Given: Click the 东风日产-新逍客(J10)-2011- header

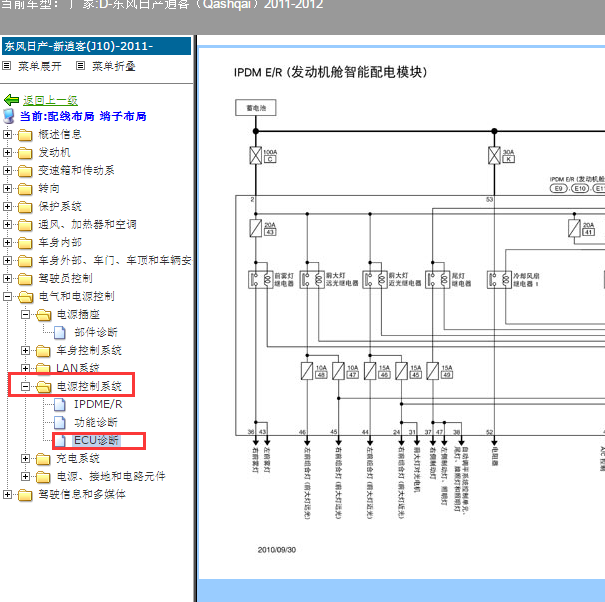Looking at the screenshot, I should tap(96, 46).
